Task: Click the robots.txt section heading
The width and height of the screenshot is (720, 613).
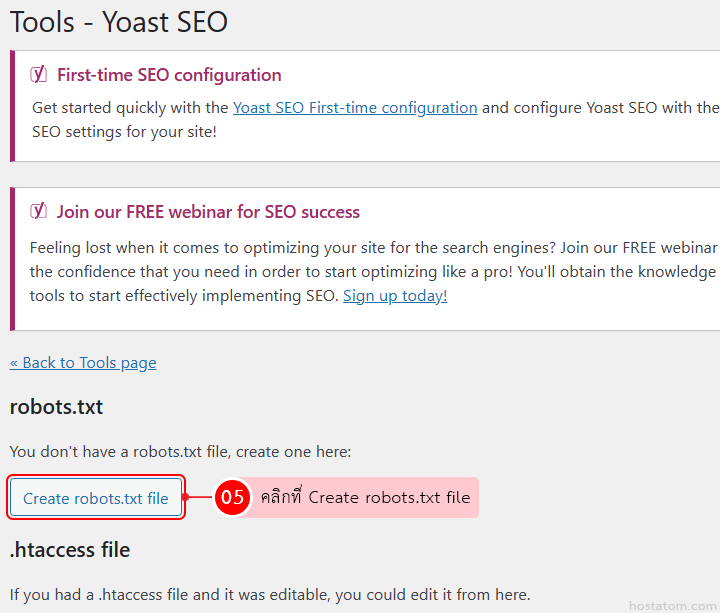Action: tap(56, 407)
